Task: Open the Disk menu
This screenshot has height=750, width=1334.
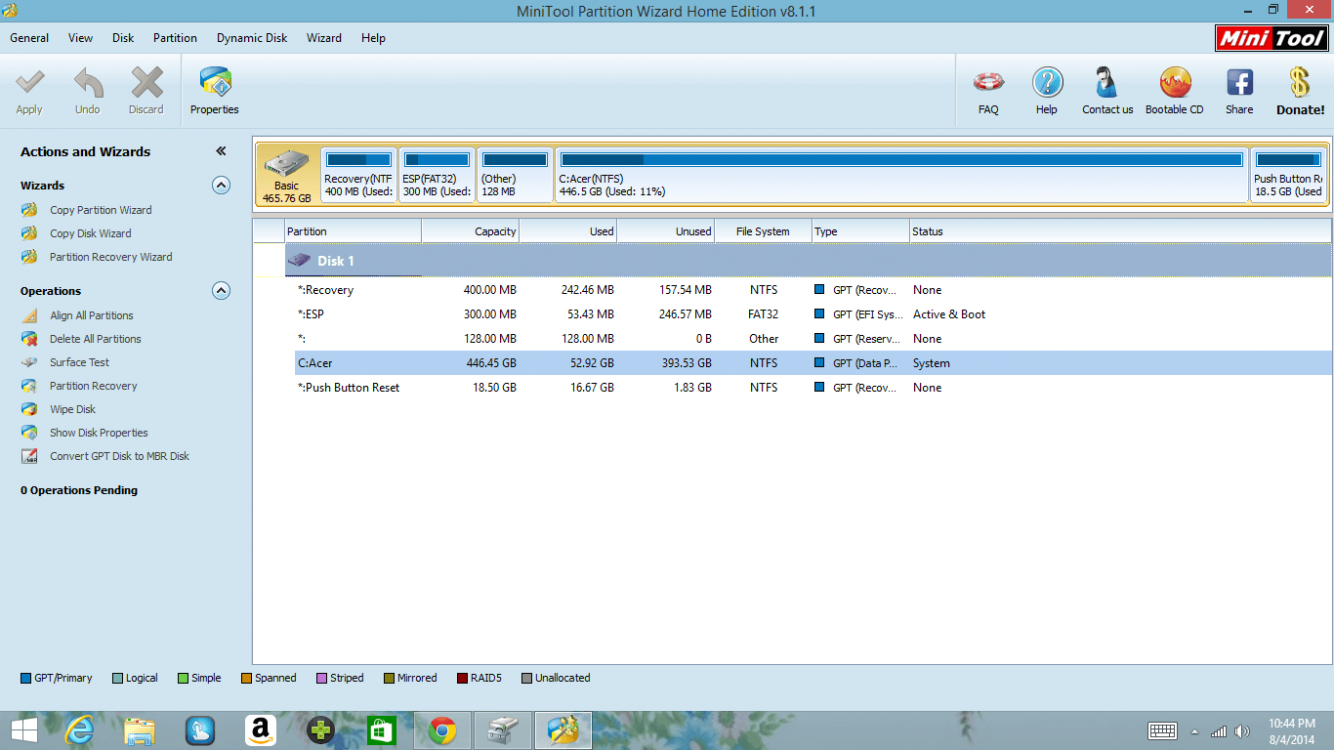Action: pos(123,38)
